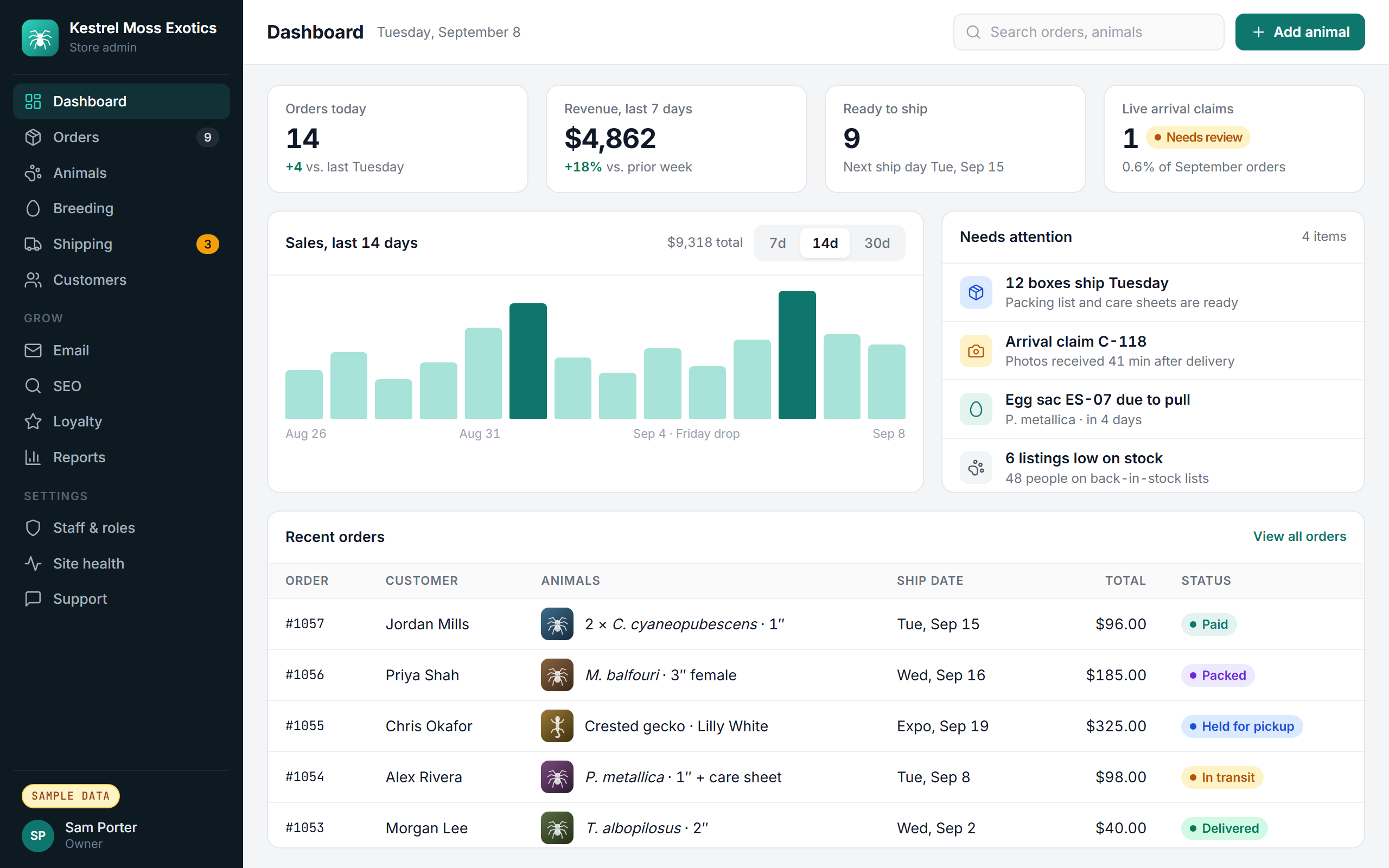Click the paw icon for 6 listings low on stock
The image size is (1389, 868).
pyautogui.click(x=976, y=468)
